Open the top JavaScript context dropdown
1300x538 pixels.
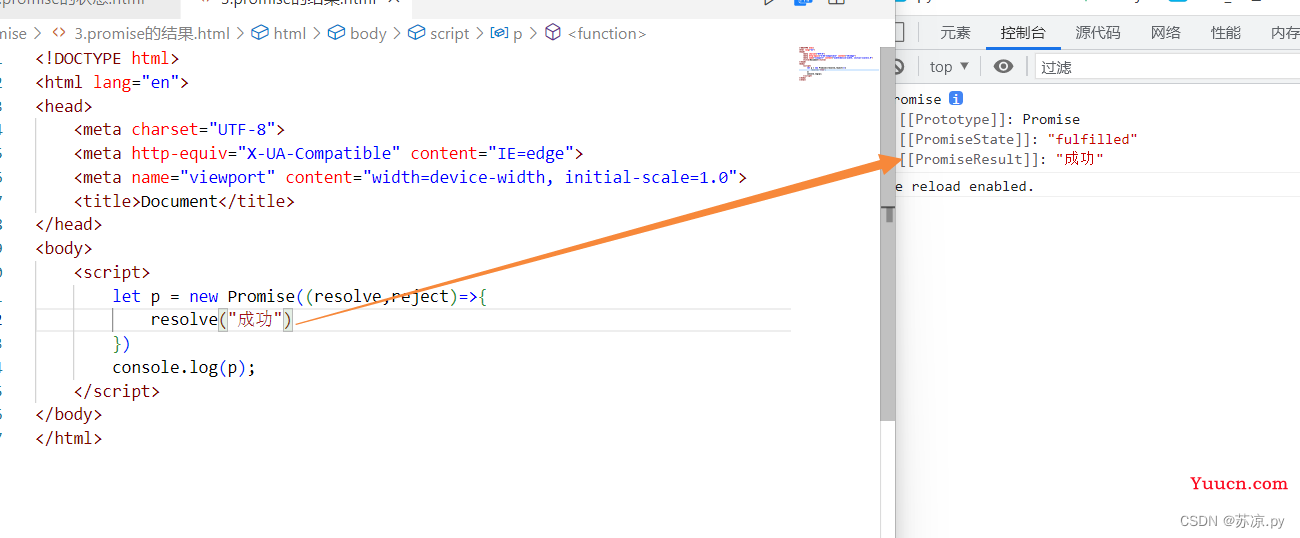[949, 66]
